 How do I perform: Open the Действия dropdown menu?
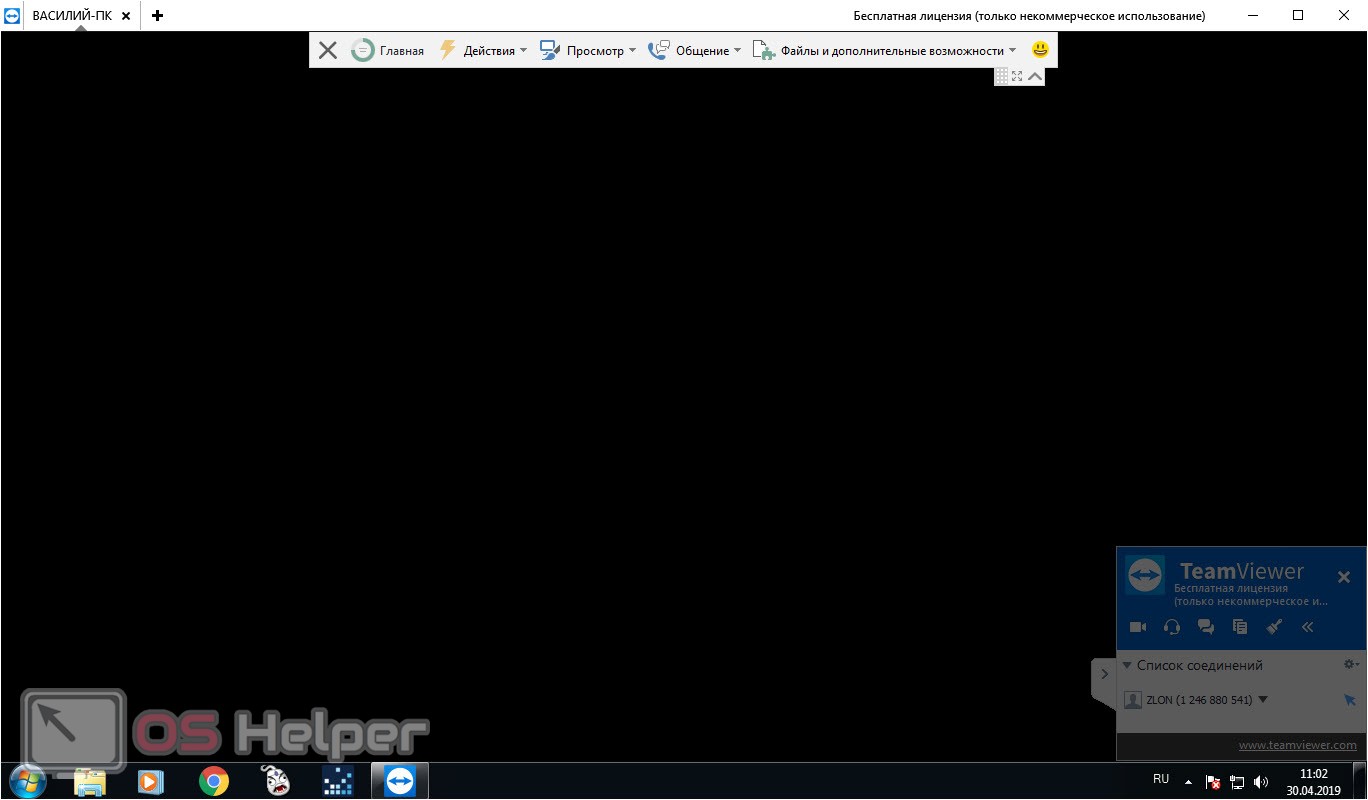point(483,50)
